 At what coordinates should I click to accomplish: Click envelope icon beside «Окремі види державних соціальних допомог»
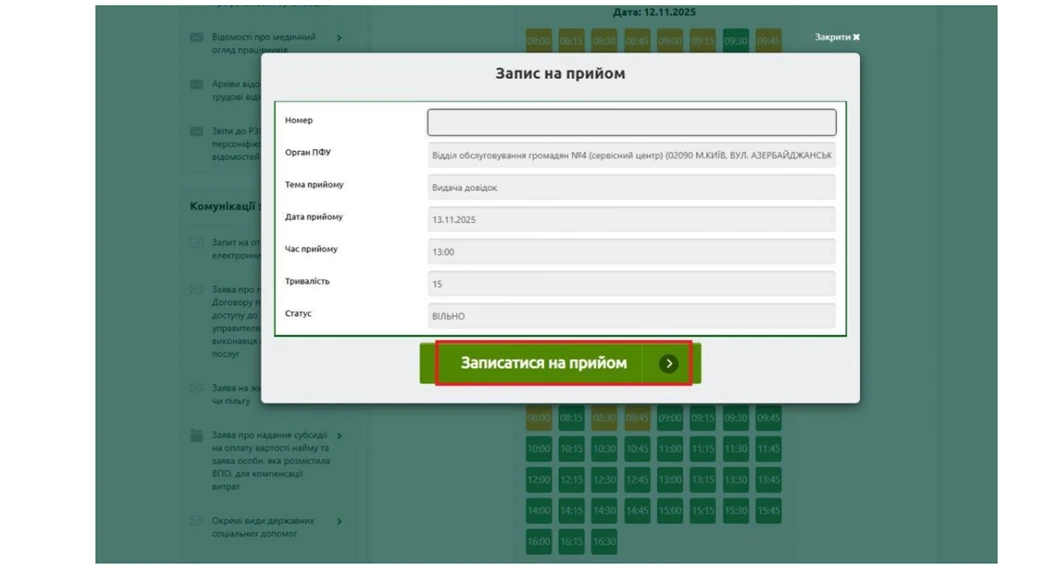tap(197, 521)
